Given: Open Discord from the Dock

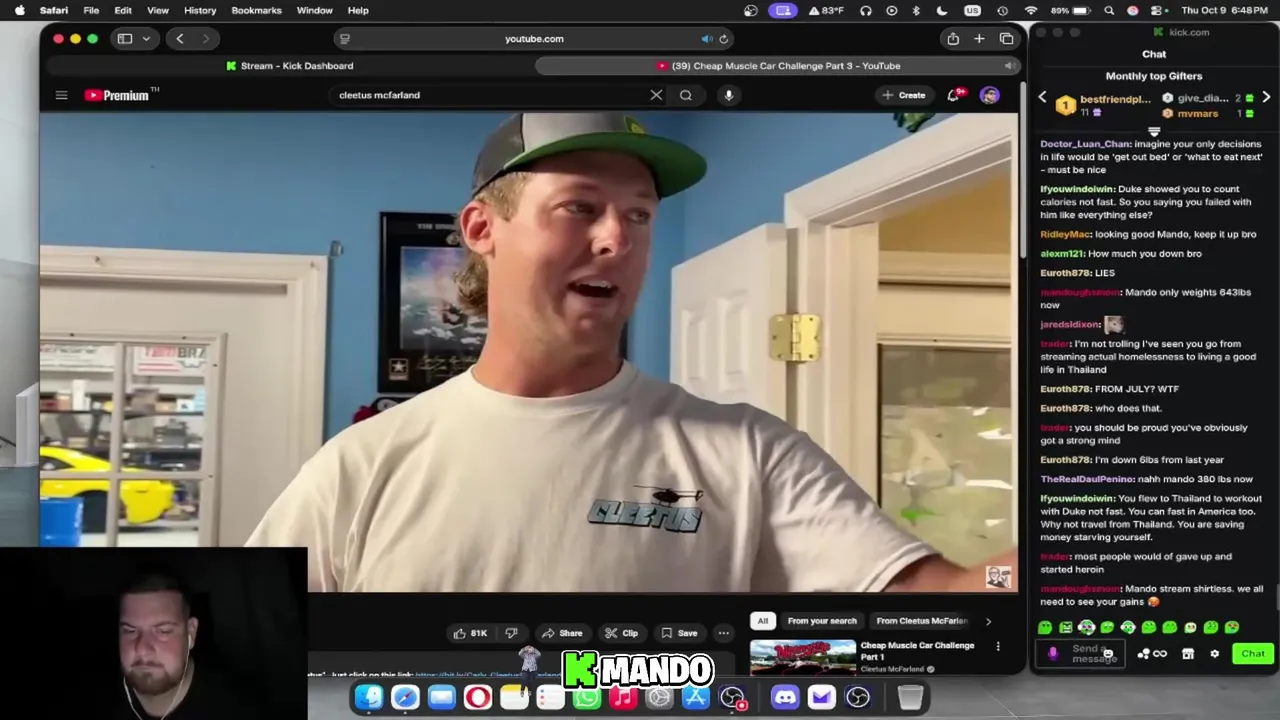Looking at the screenshot, I should point(785,697).
